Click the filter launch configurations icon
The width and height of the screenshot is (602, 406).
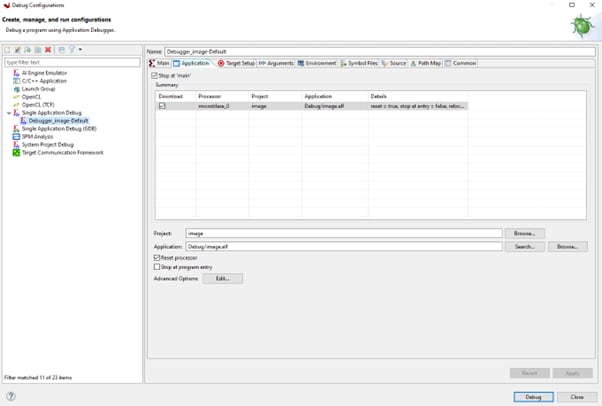tap(72, 49)
